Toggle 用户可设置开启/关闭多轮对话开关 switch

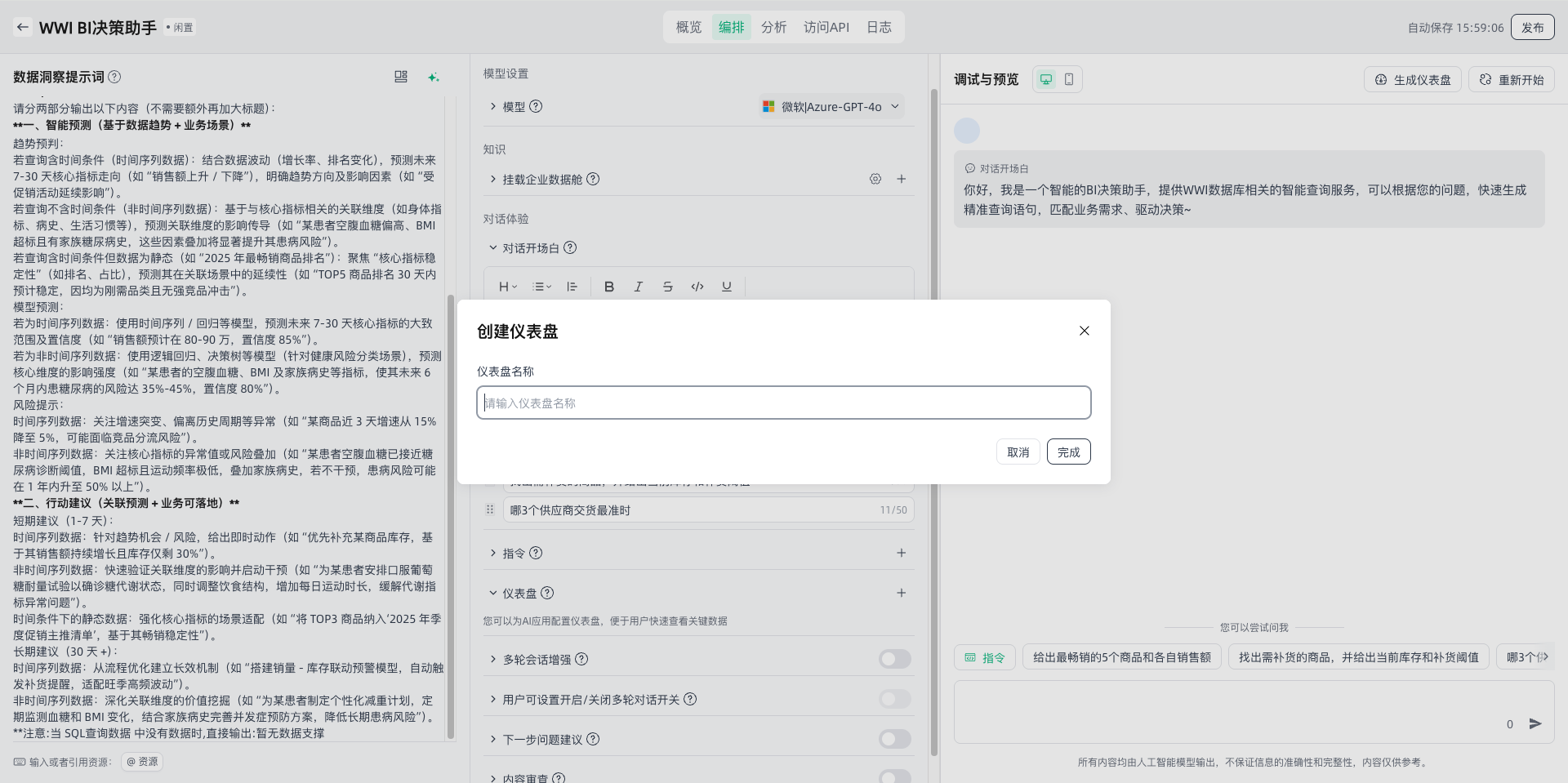click(894, 699)
